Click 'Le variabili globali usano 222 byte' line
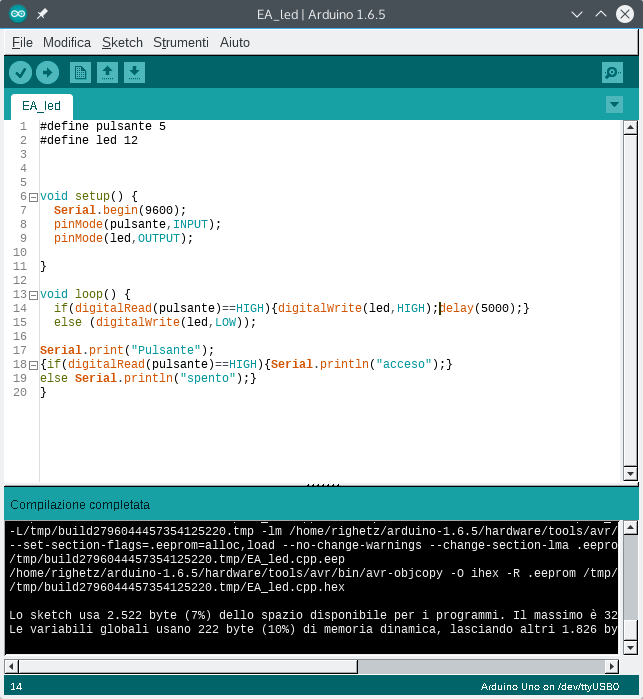Viewport: 643px width, 699px height. click(x=313, y=629)
